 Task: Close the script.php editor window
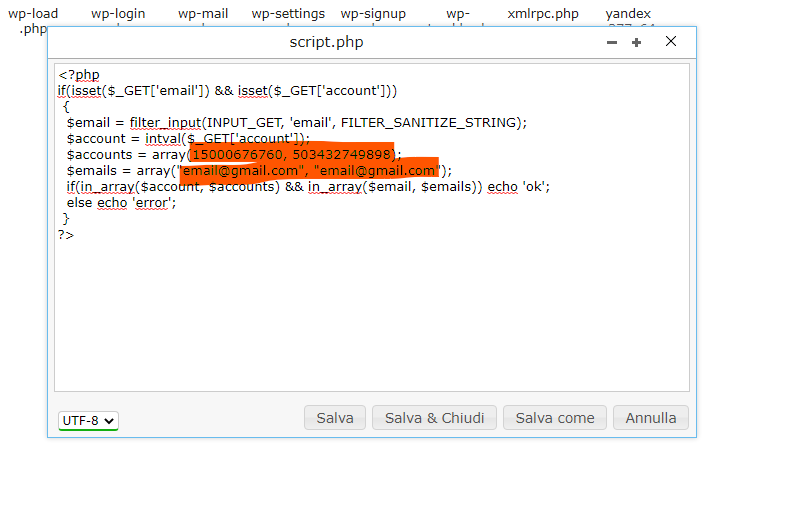tap(671, 42)
